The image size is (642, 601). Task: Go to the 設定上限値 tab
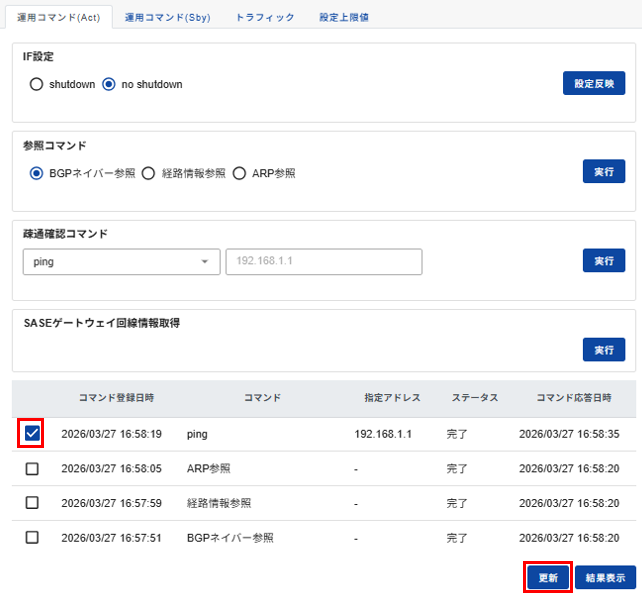[345, 17]
